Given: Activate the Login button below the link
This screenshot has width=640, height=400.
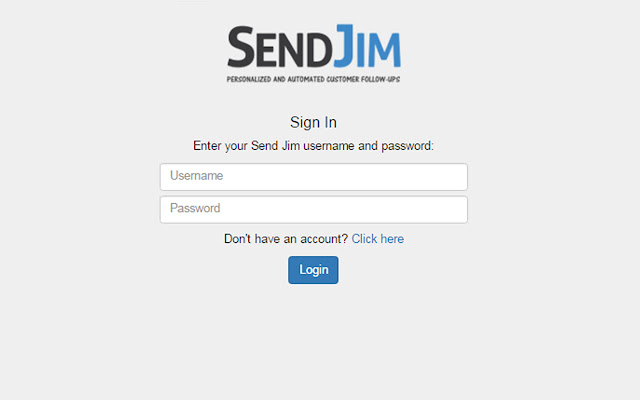Looking at the screenshot, I should 313,270.
